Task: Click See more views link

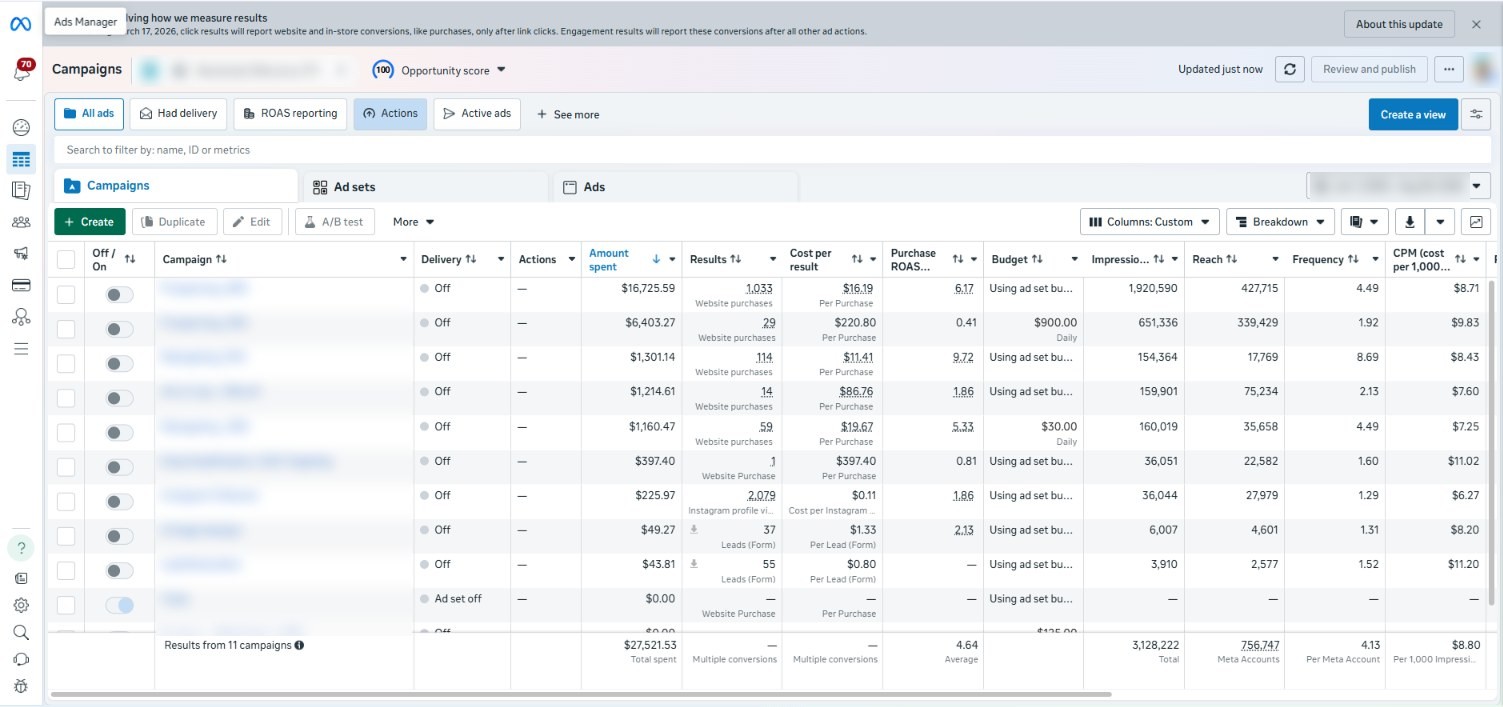Action: (x=568, y=115)
